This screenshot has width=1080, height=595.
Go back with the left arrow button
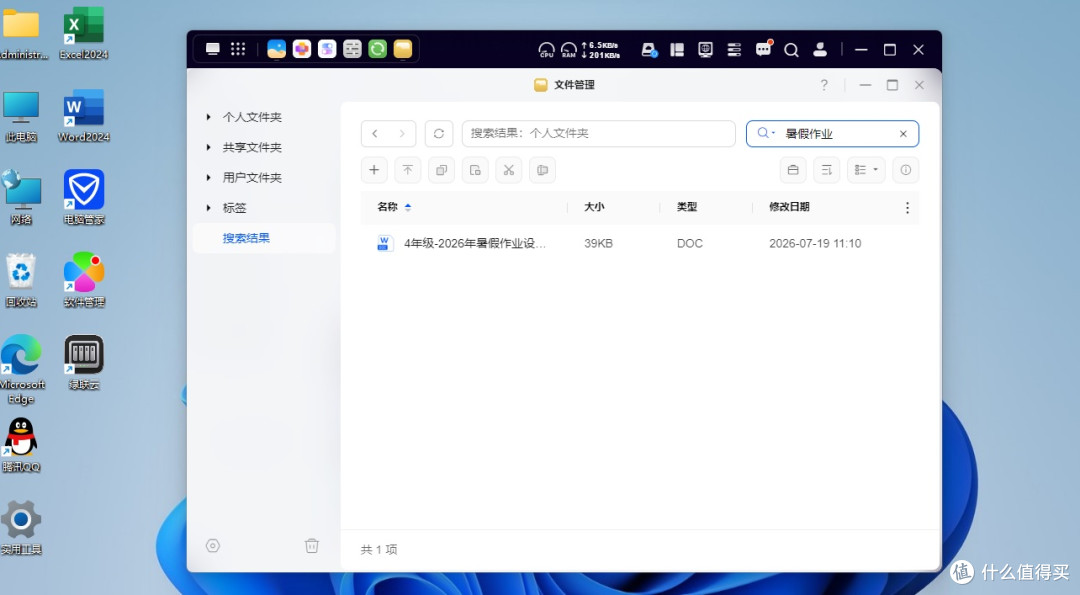click(x=375, y=134)
